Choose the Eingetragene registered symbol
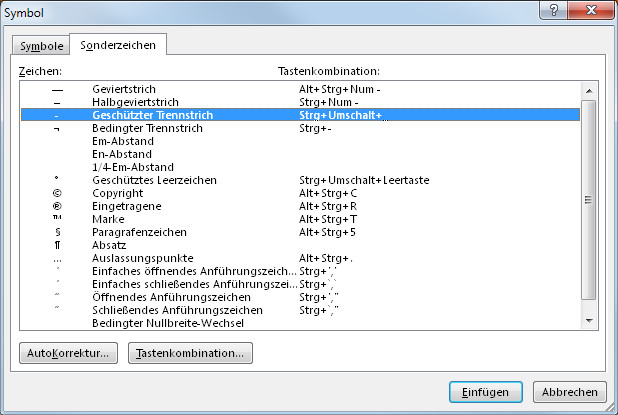The image size is (618, 415). tap(300, 206)
